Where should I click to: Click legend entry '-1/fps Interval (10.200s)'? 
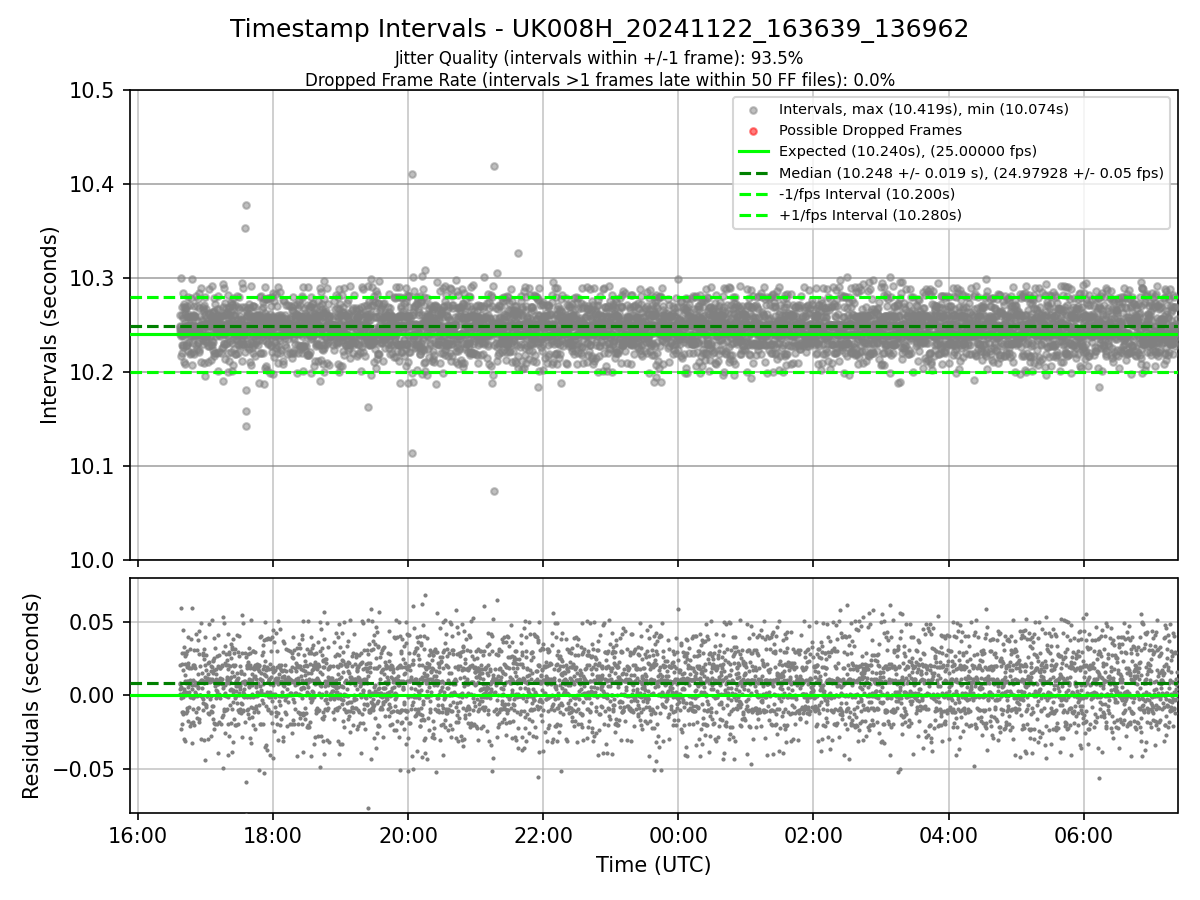[866, 194]
